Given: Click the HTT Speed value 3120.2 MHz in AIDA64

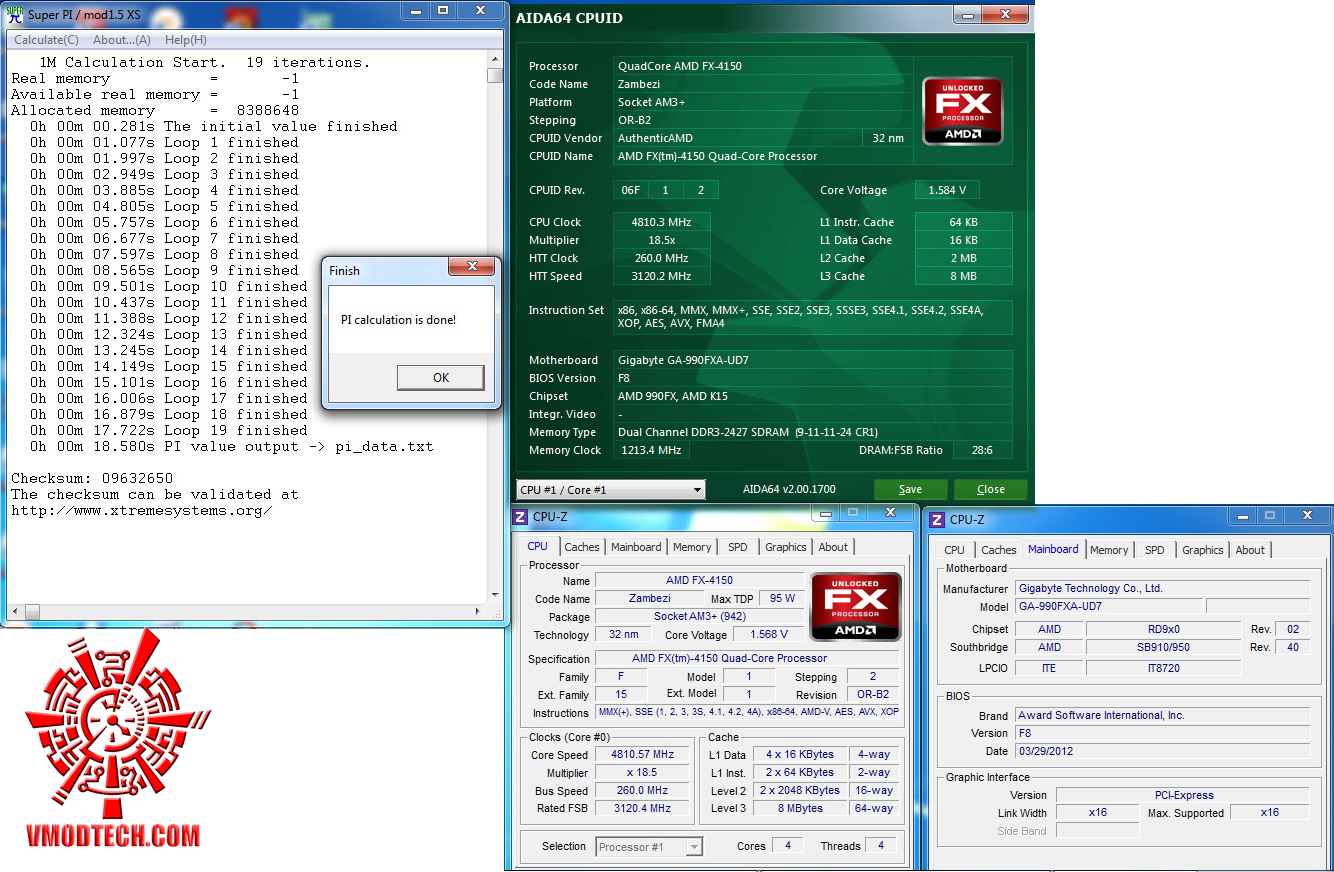Looking at the screenshot, I should [x=661, y=276].
